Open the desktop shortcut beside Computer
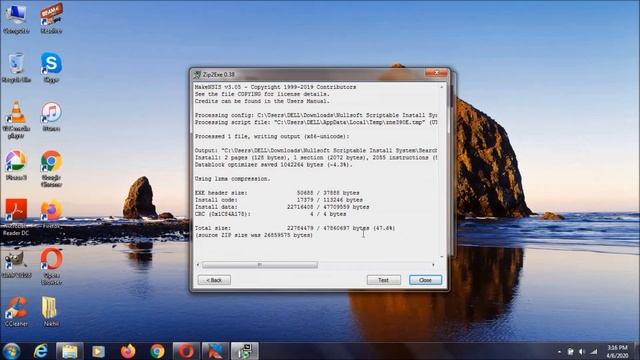The height and width of the screenshot is (360, 640). coord(51,18)
